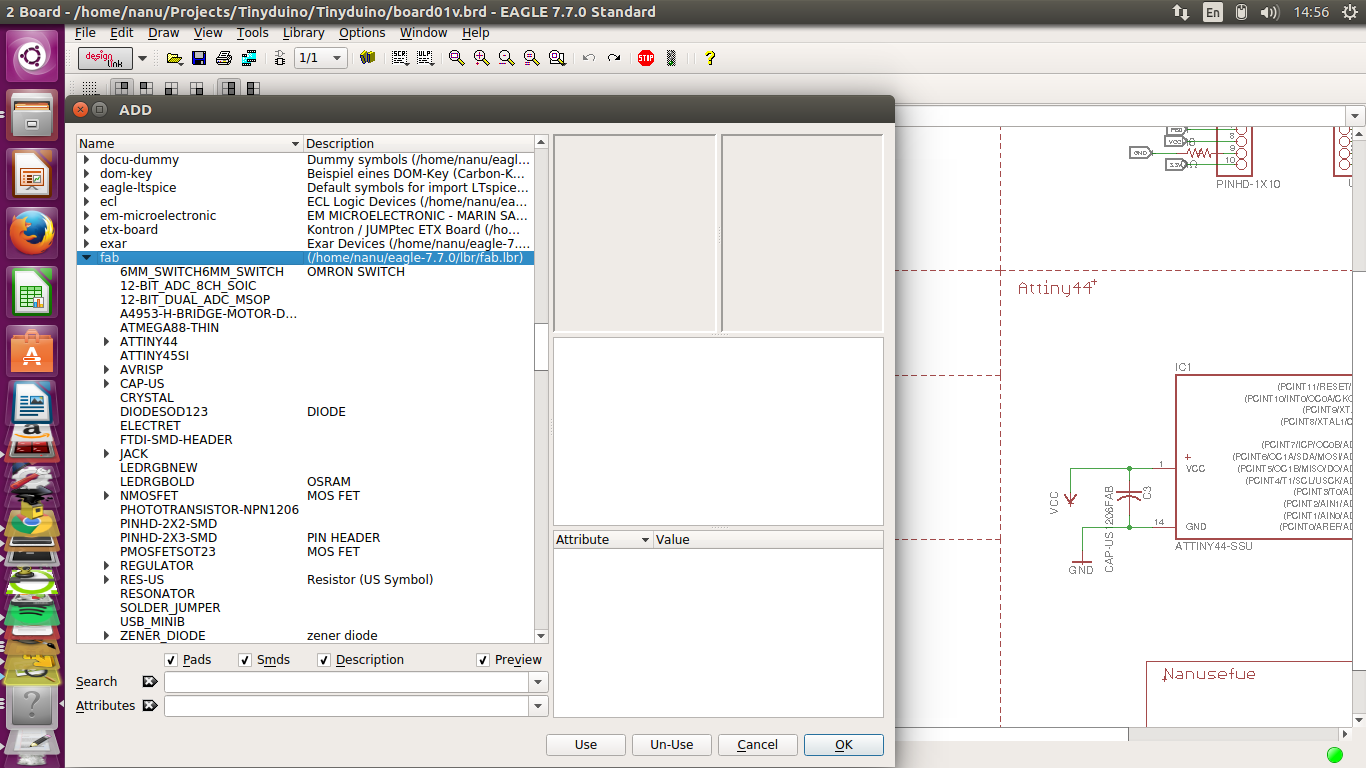Screen dimensions: 1366x768
Task: Click the red STOP icon
Action: click(x=646, y=58)
